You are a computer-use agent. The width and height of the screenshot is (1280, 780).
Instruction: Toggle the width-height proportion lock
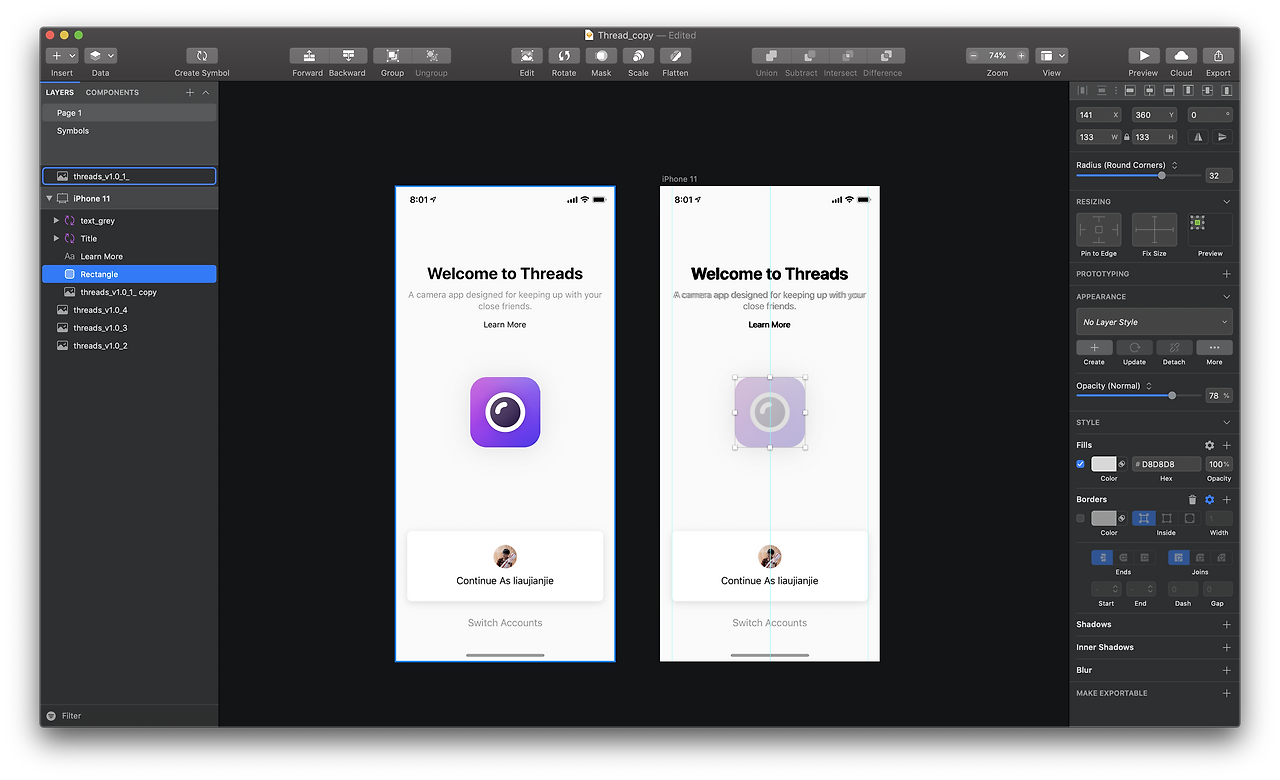[x=1126, y=137]
